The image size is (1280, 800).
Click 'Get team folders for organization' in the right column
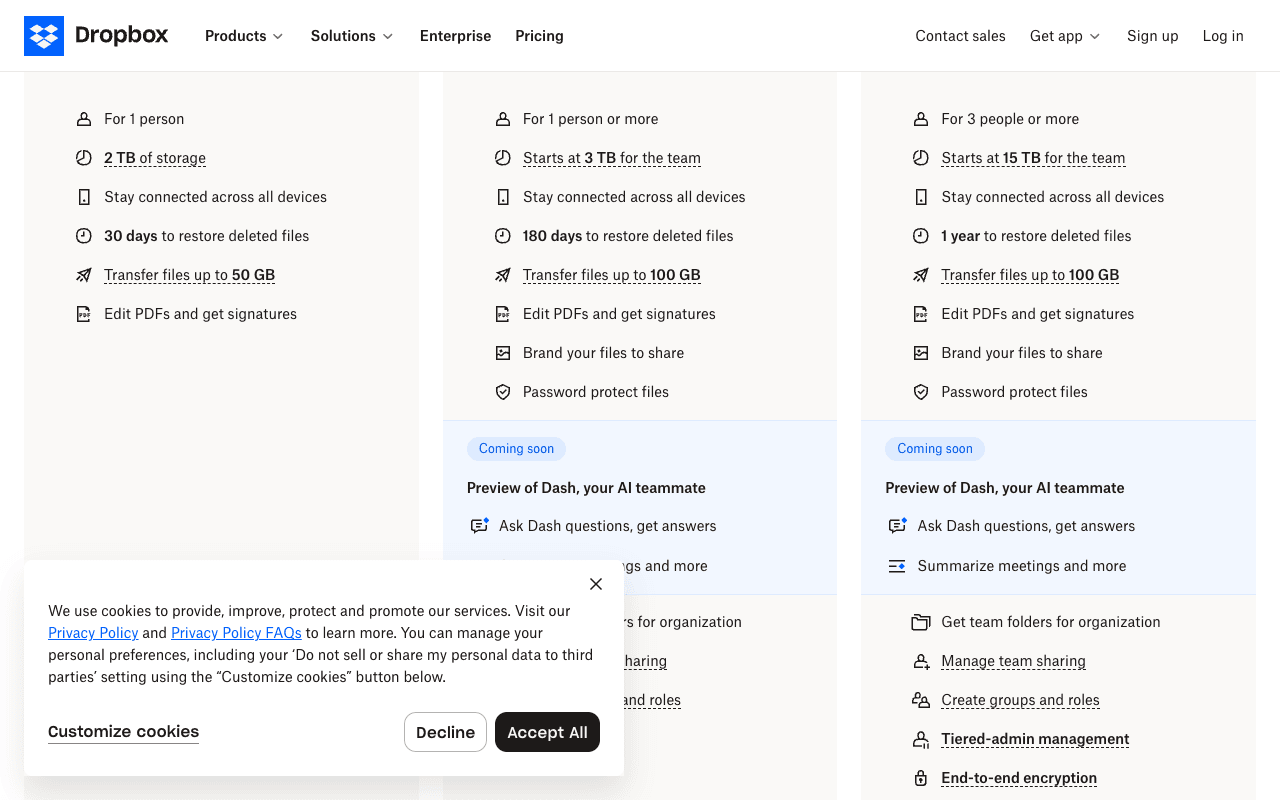pyautogui.click(x=1051, y=622)
